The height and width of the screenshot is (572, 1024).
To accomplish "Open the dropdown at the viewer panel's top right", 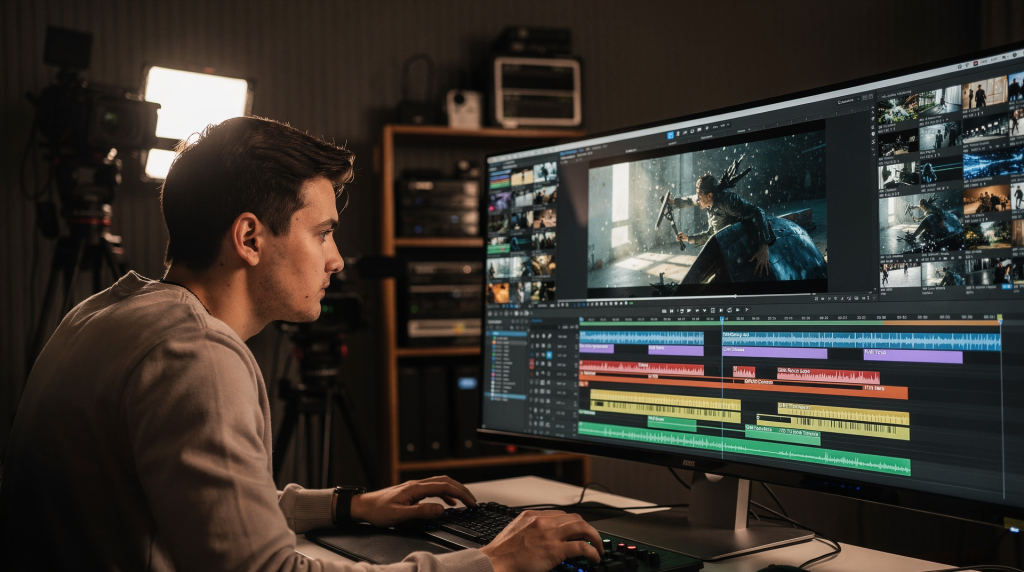I will pos(849,100).
